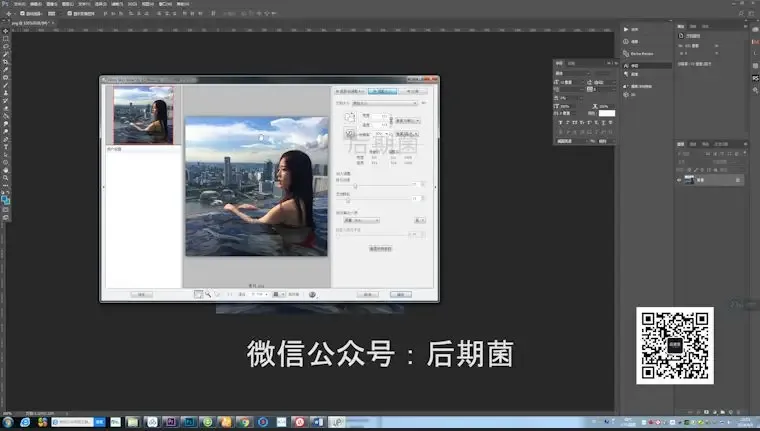Screen dimensions: 760x431
Task: Toggle the Auto-Select checkbox in options bar
Action: coord(23,14)
